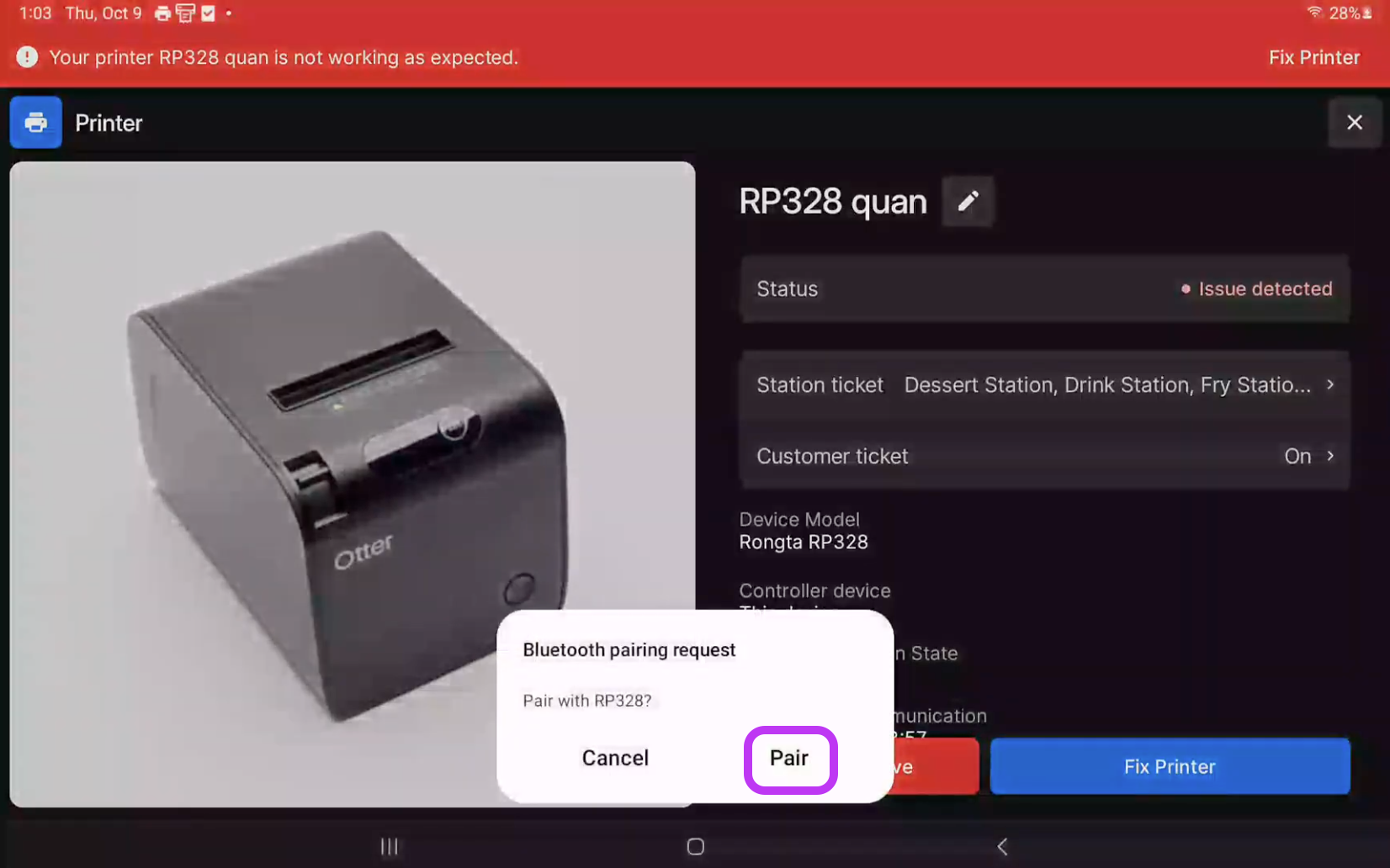Screen dimensions: 1390x868
Task: Cancel the Bluetooth pairing request
Action: point(615,759)
